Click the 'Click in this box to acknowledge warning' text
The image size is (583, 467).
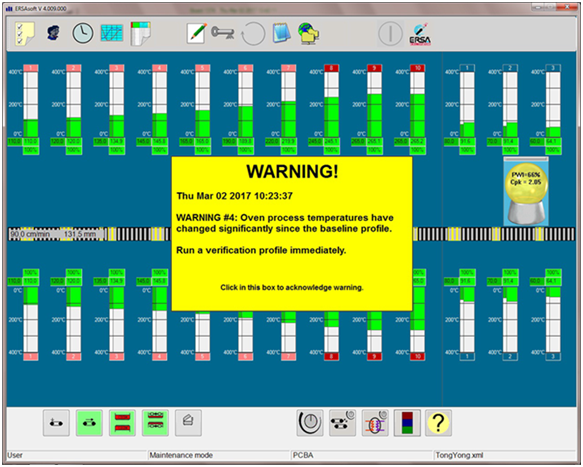coord(292,287)
